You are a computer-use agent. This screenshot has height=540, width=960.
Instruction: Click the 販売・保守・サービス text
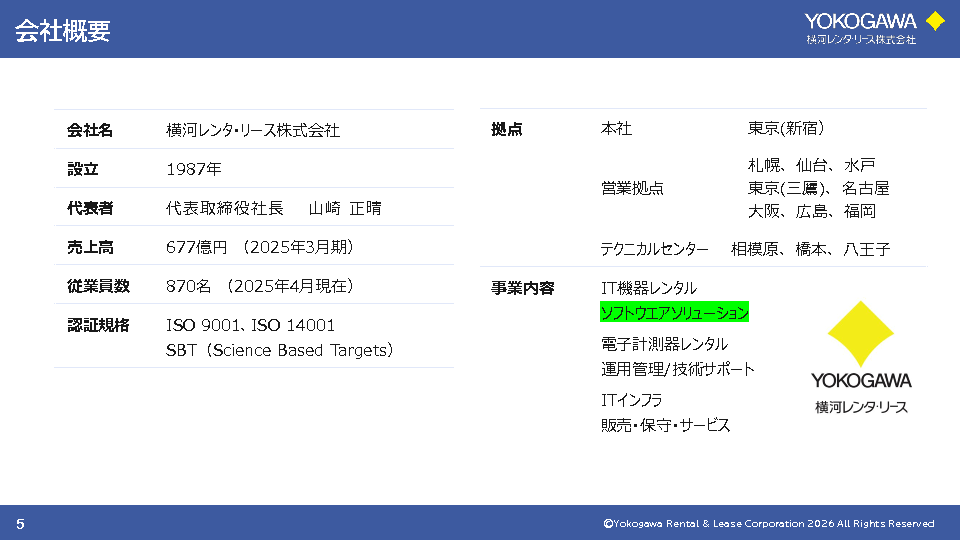tap(665, 425)
